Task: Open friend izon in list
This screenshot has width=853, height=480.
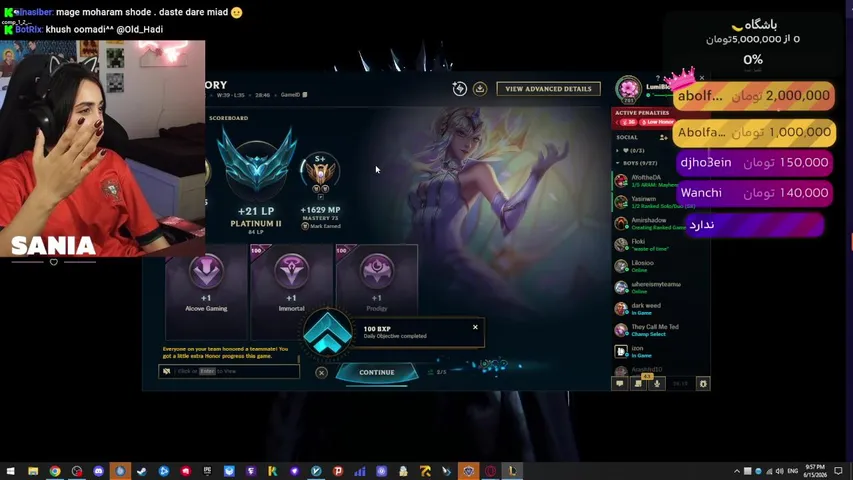Action: [x=661, y=351]
